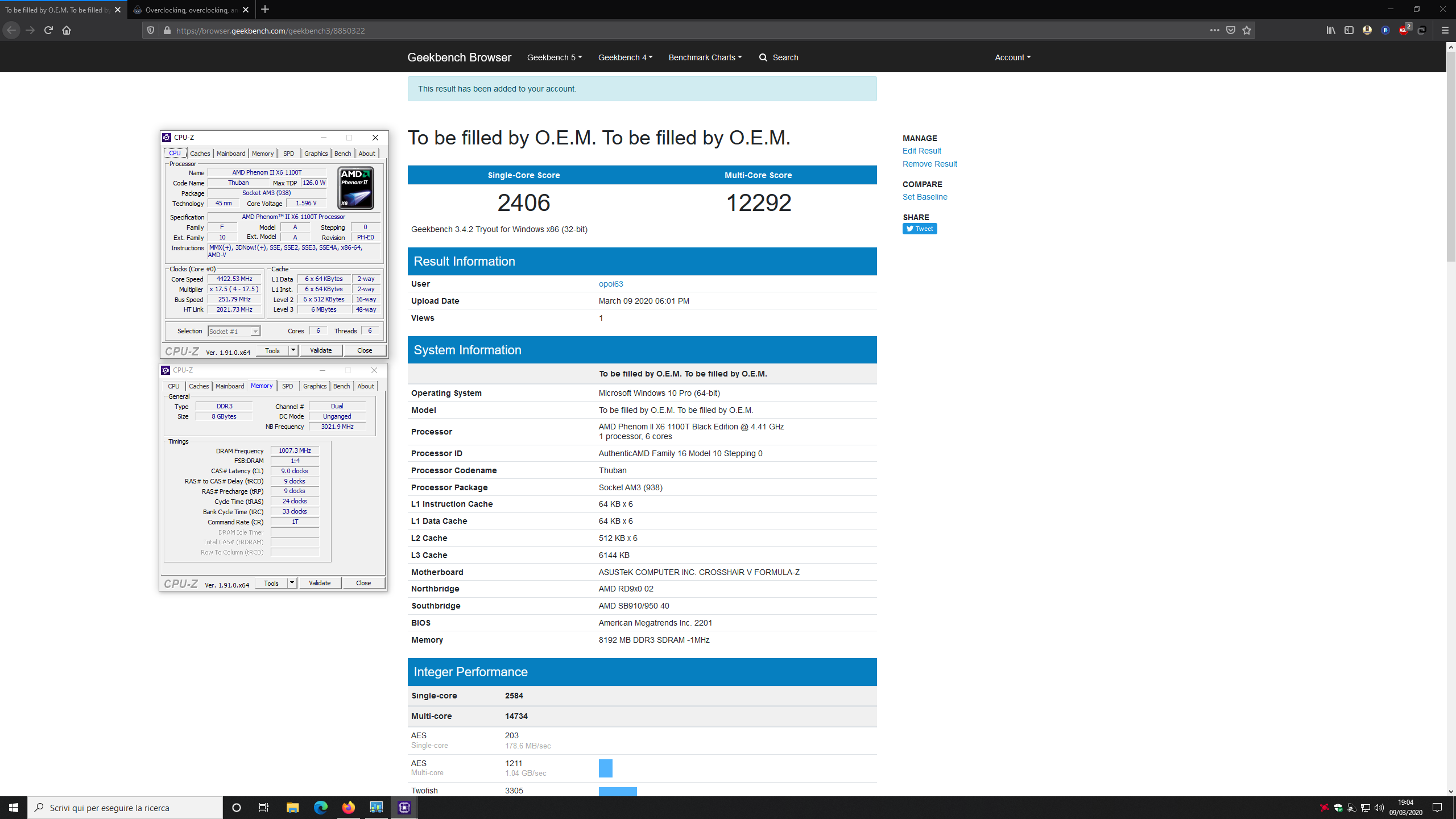Viewport: 1456px width, 819px height.
Task: Switch to Firefox on the taskbar
Action: pyautogui.click(x=349, y=808)
